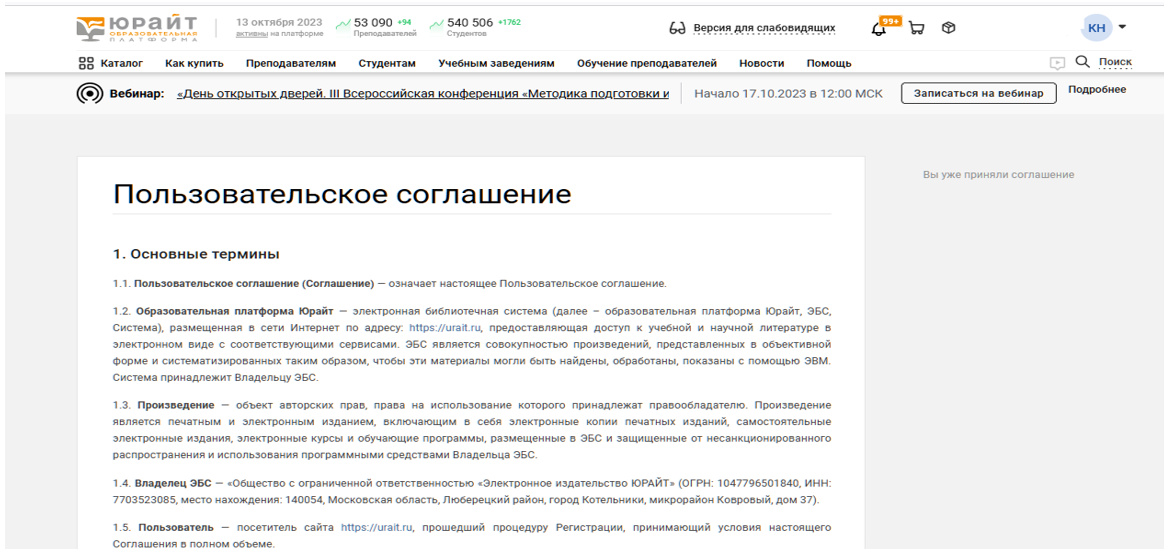Click the webinar broadcast icon

tap(90, 94)
